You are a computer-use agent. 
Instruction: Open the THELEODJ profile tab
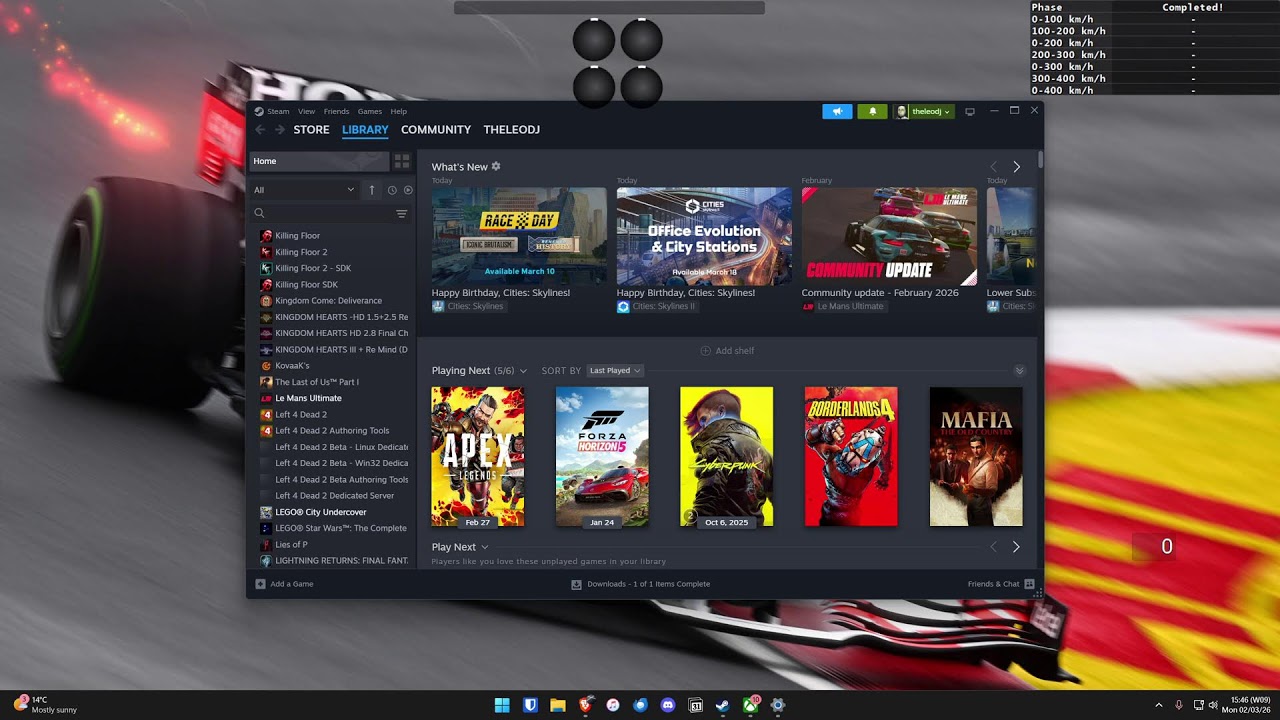[512, 130]
